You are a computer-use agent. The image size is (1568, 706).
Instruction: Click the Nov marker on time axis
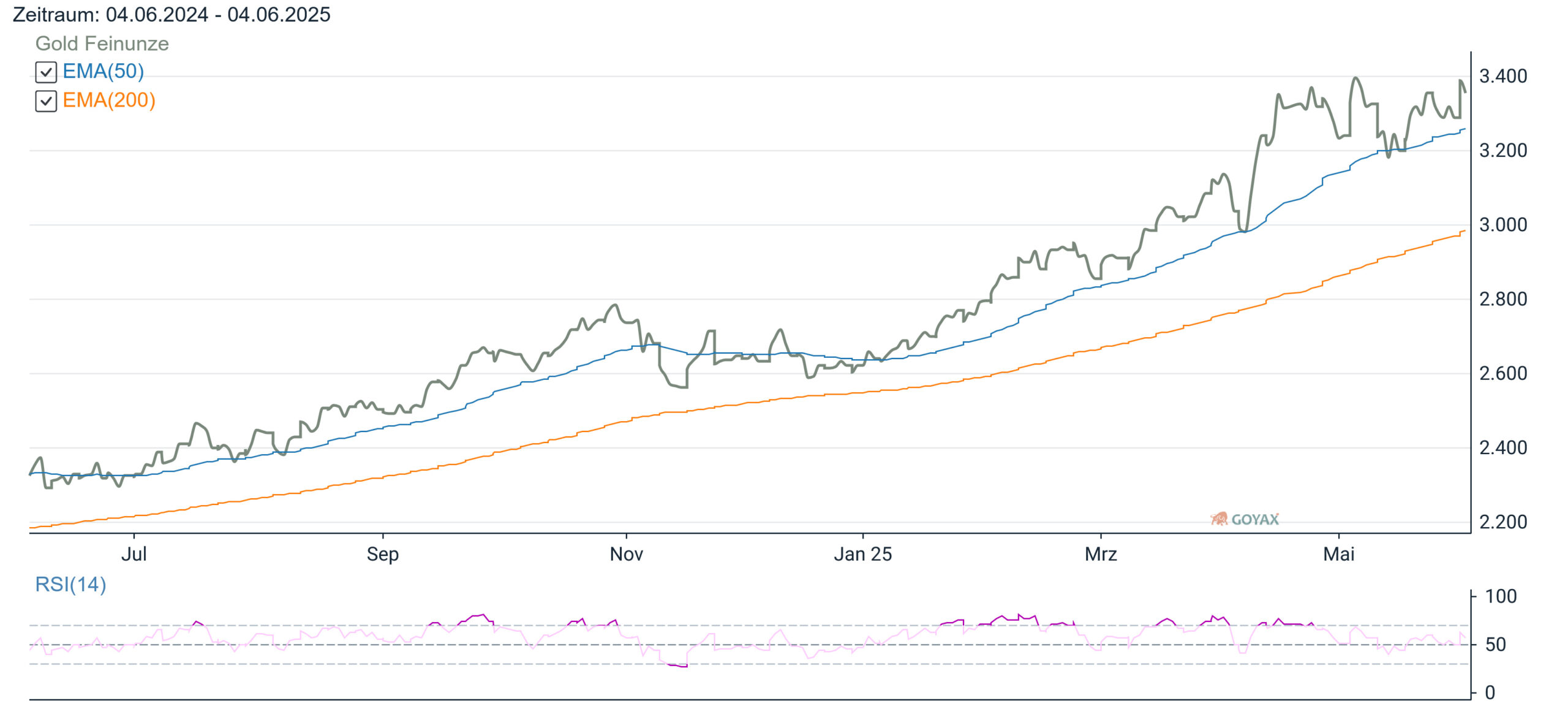(626, 555)
